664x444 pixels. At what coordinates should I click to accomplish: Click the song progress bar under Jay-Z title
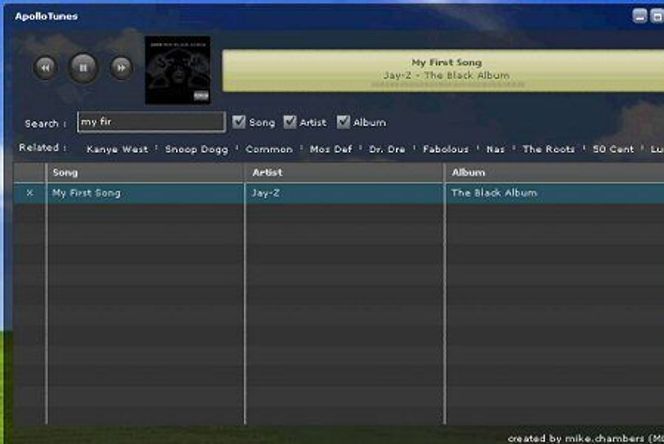tap(448, 85)
